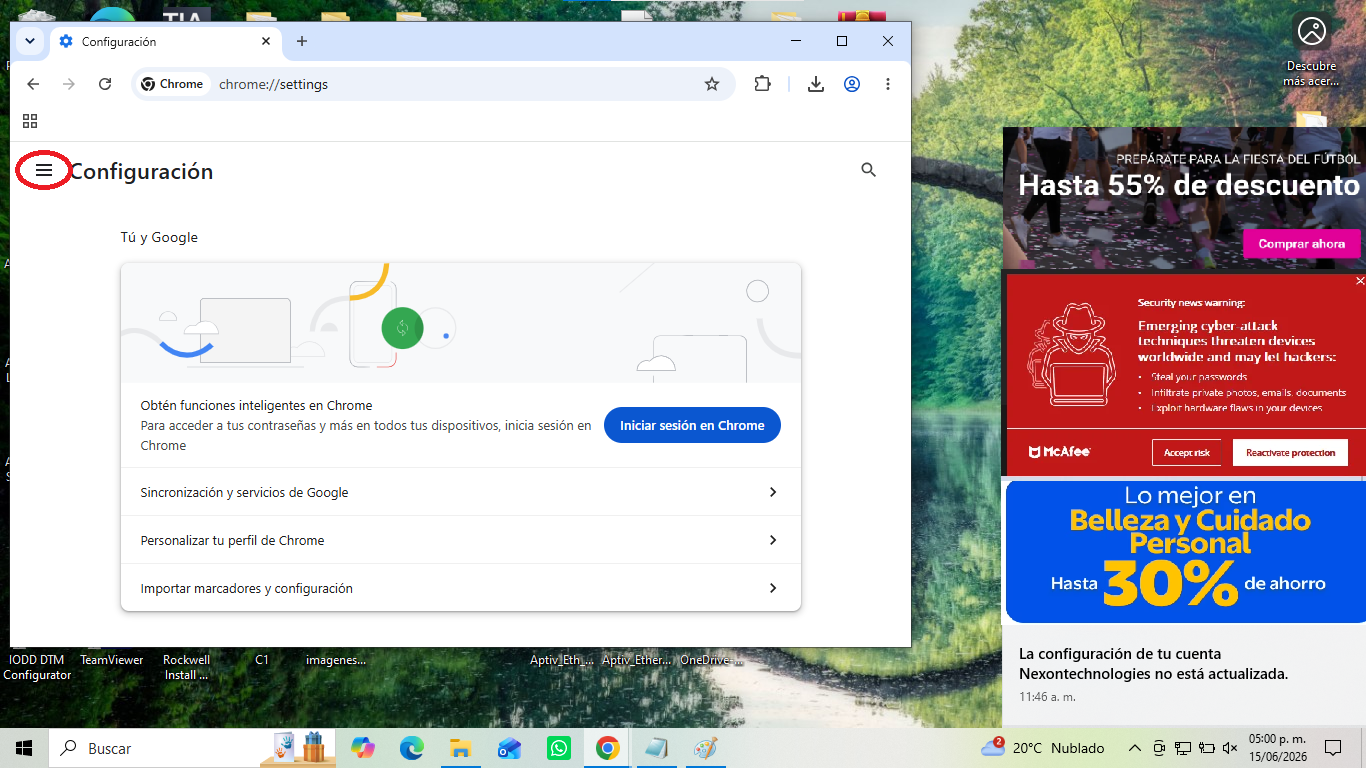Click the browser forward arrow
The width and height of the screenshot is (1366, 768).
point(69,84)
